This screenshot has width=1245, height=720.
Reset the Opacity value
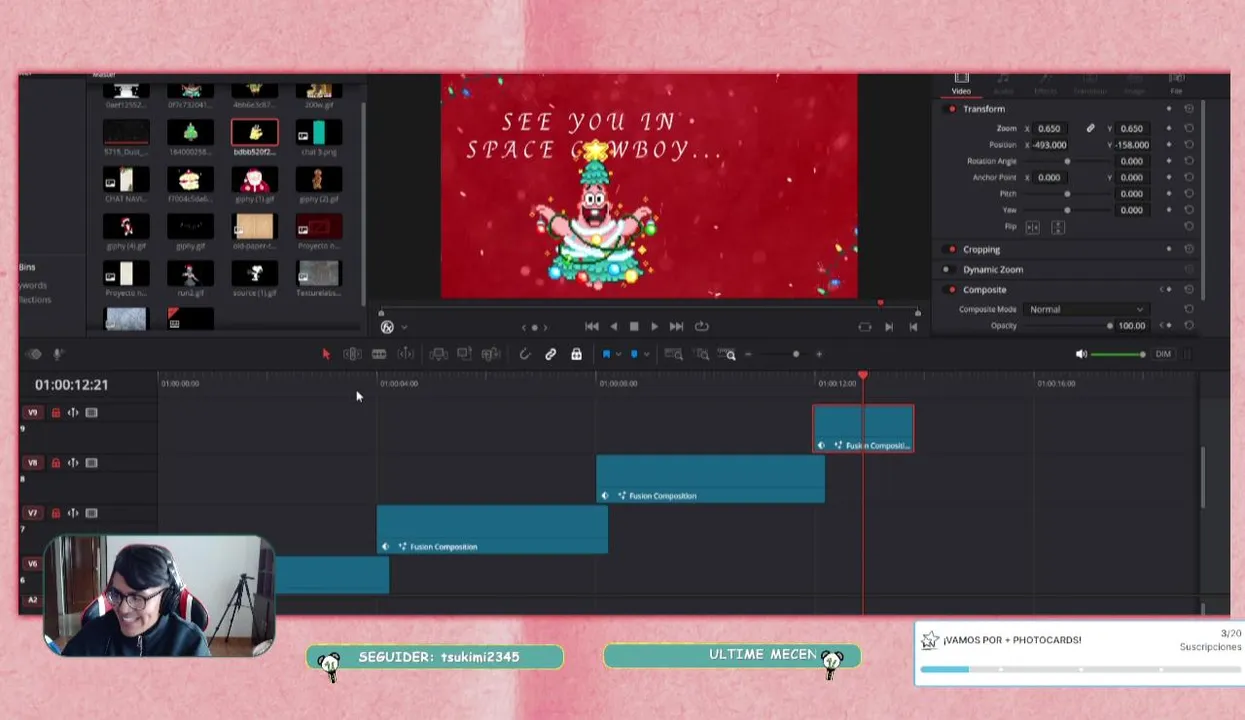[1189, 325]
